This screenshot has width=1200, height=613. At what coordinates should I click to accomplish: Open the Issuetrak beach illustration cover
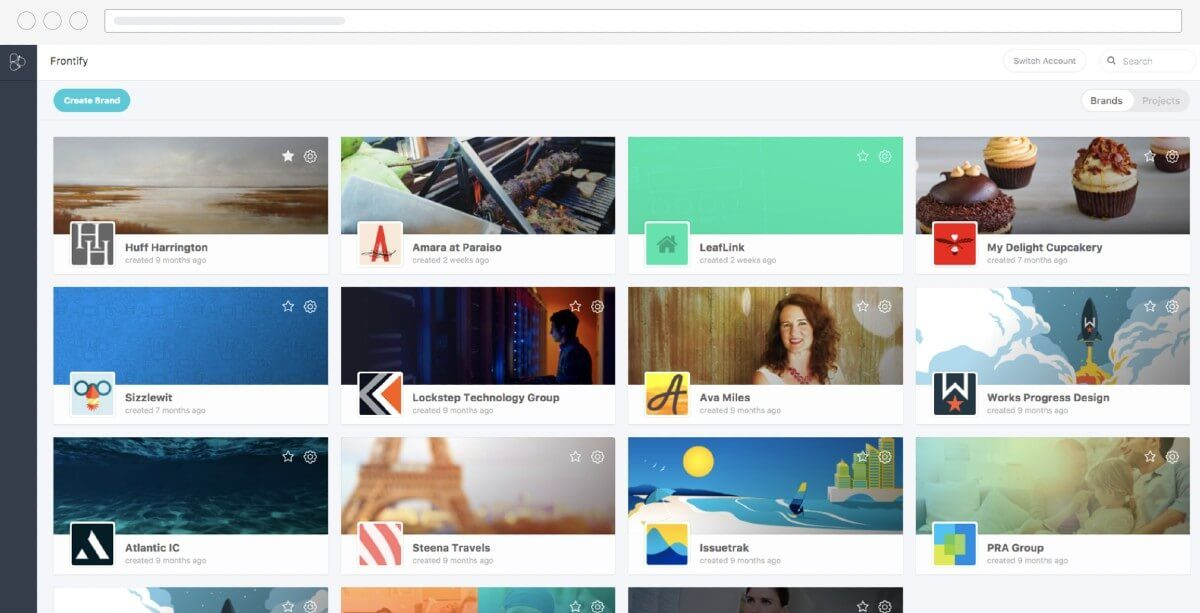pyautogui.click(x=765, y=486)
